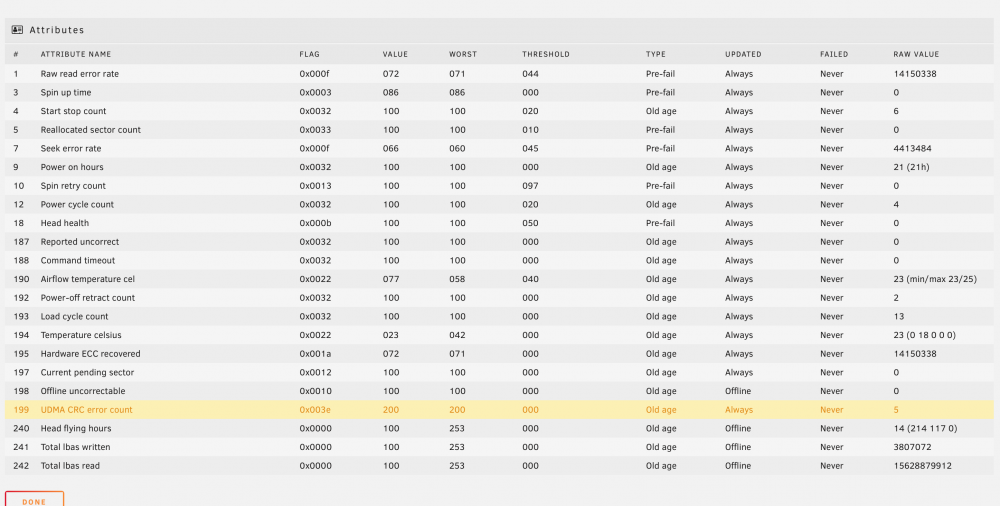Click the Attributes panel ID card icon
The image size is (1000, 506).
point(17,30)
